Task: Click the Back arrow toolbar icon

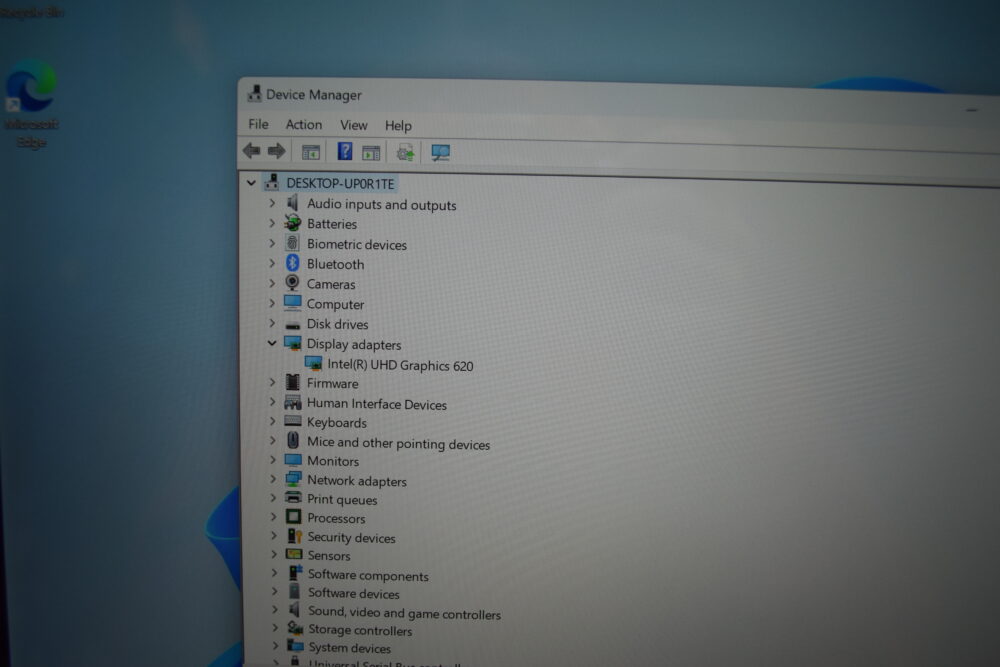Action: [x=251, y=150]
